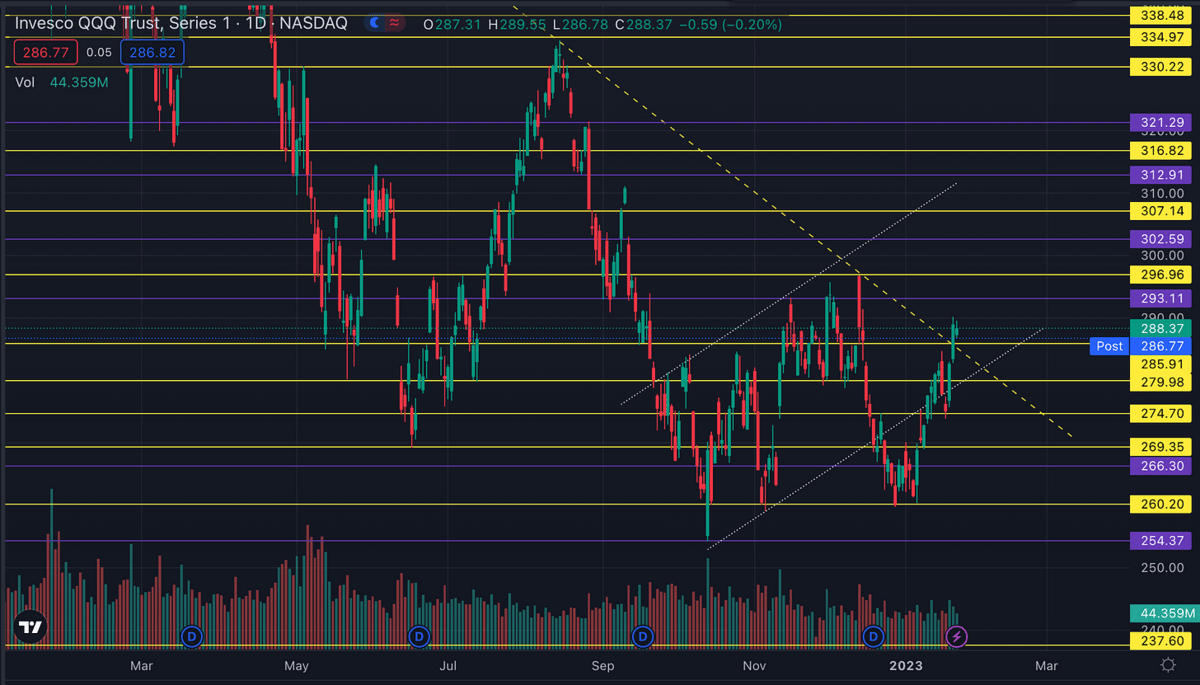Open the dividend D marker near March

(192, 635)
